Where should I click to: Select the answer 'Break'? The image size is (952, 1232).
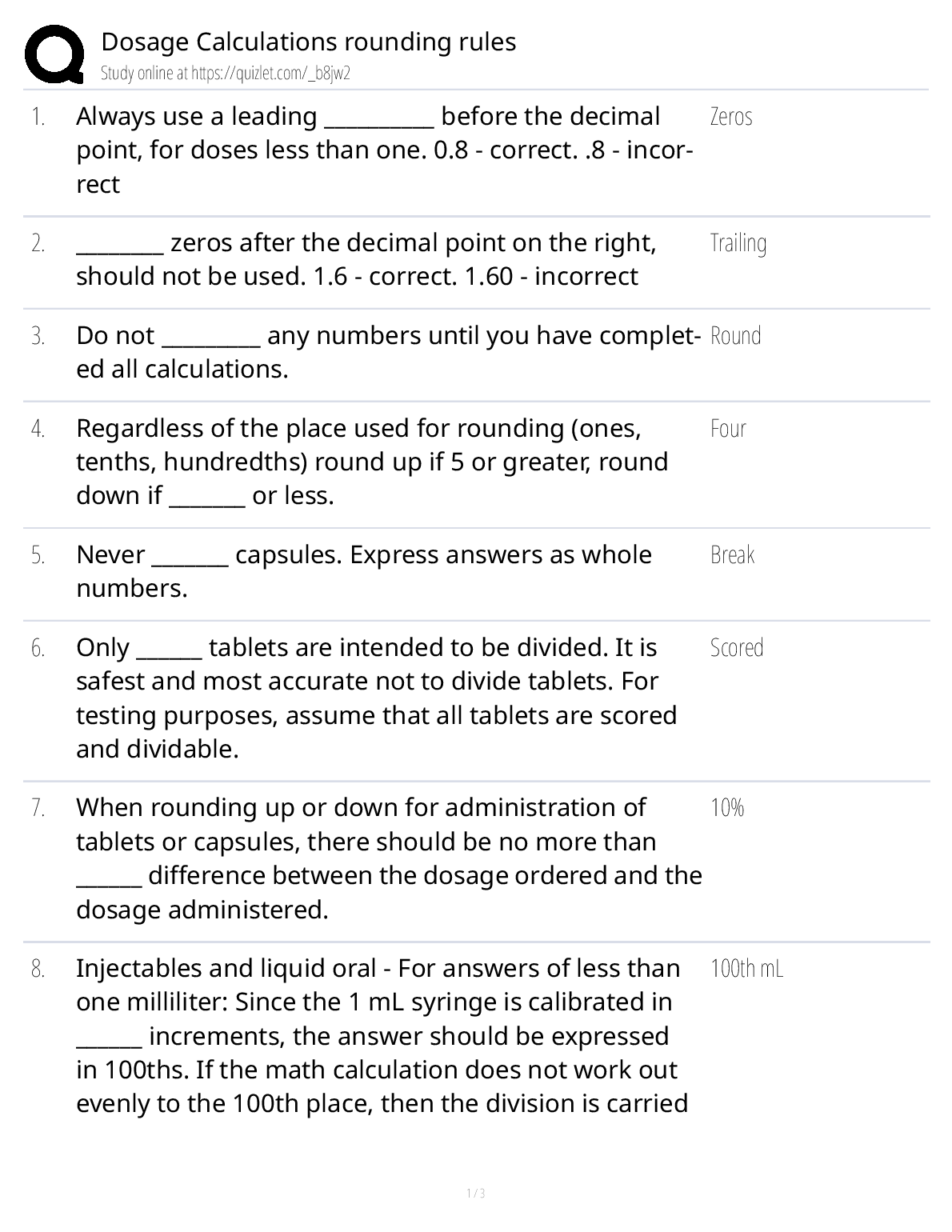[x=732, y=555]
